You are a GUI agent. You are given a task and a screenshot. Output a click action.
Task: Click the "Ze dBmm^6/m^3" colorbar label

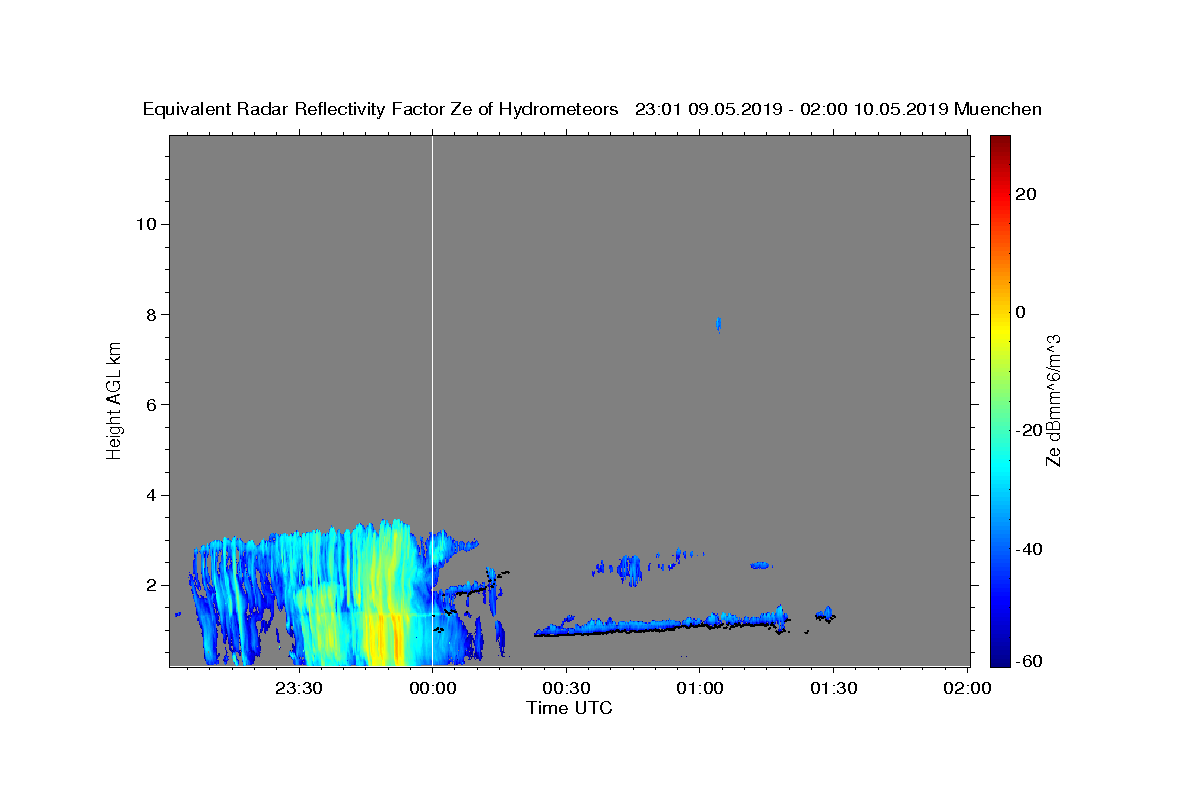click(x=1053, y=401)
